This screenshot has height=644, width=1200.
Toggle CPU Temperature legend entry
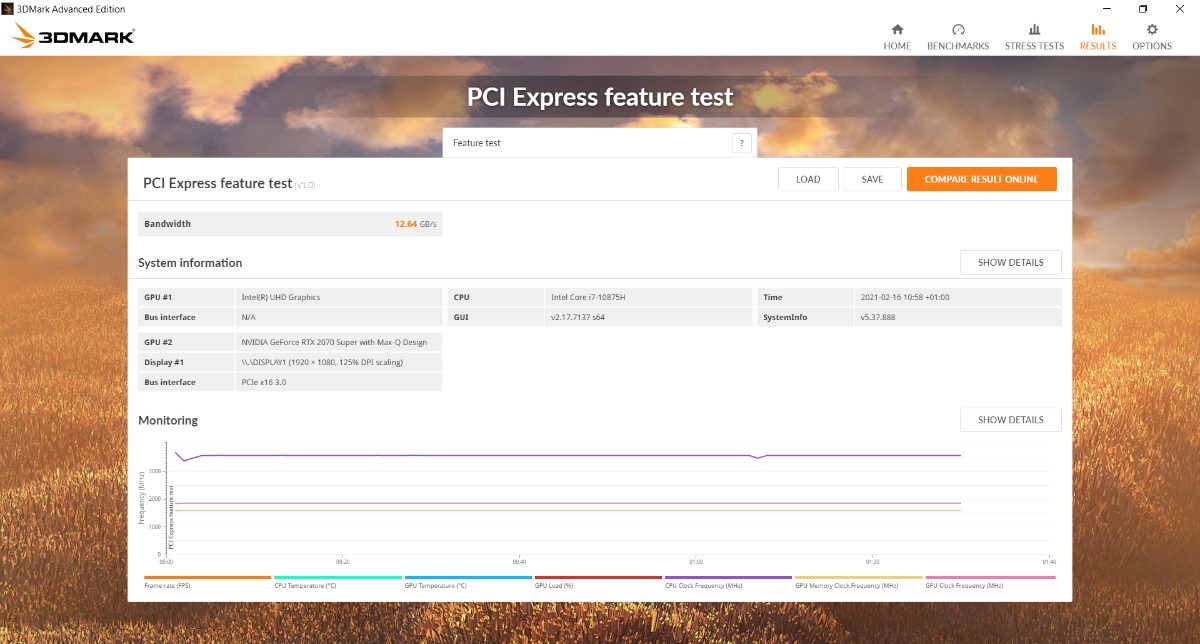[x=338, y=578]
